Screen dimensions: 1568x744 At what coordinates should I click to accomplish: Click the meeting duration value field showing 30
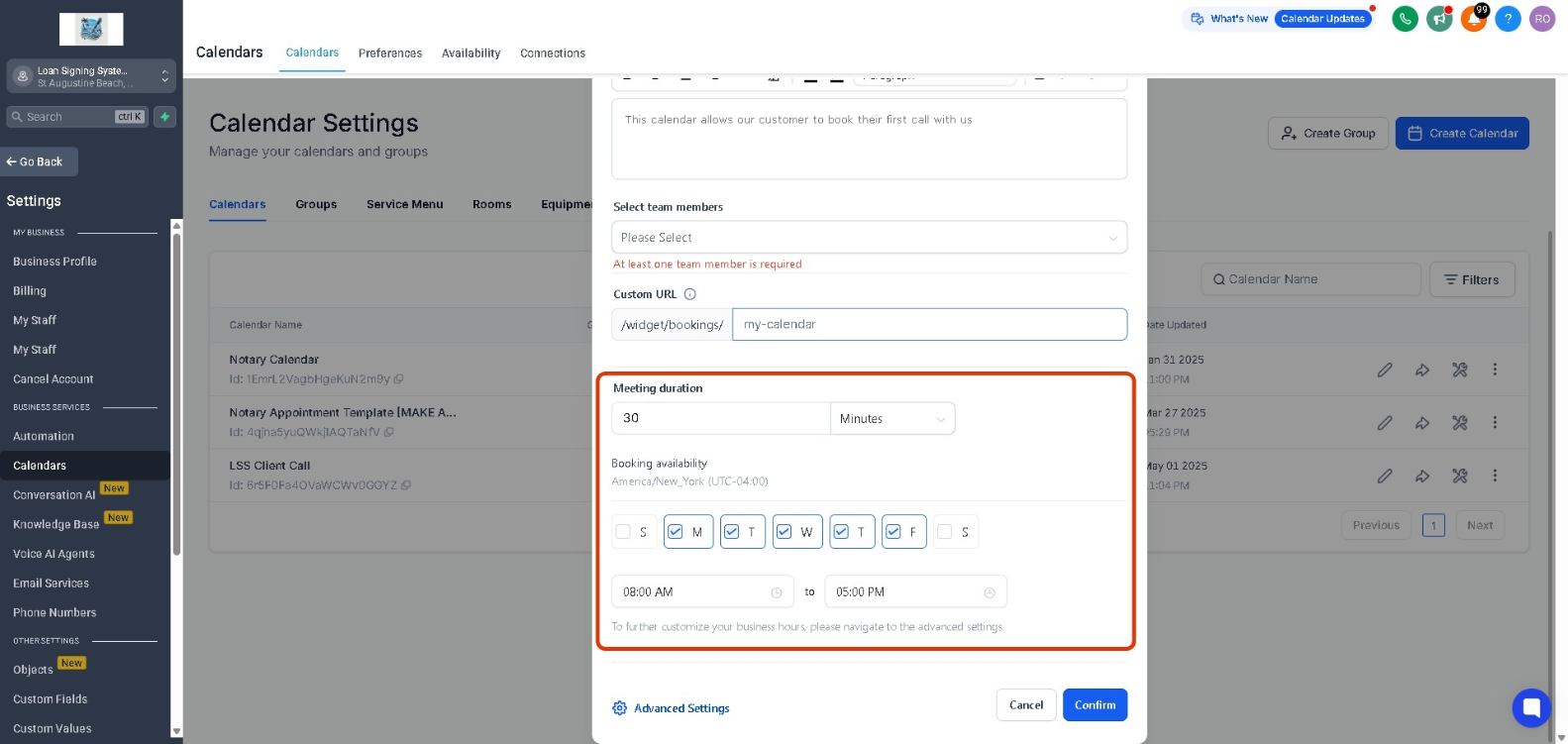tap(720, 419)
